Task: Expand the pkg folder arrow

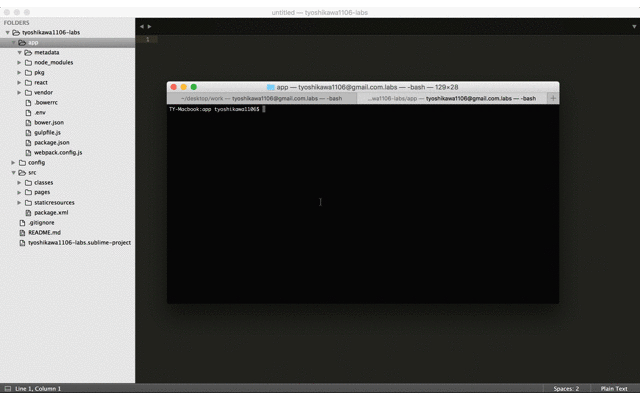Action: [x=19, y=72]
